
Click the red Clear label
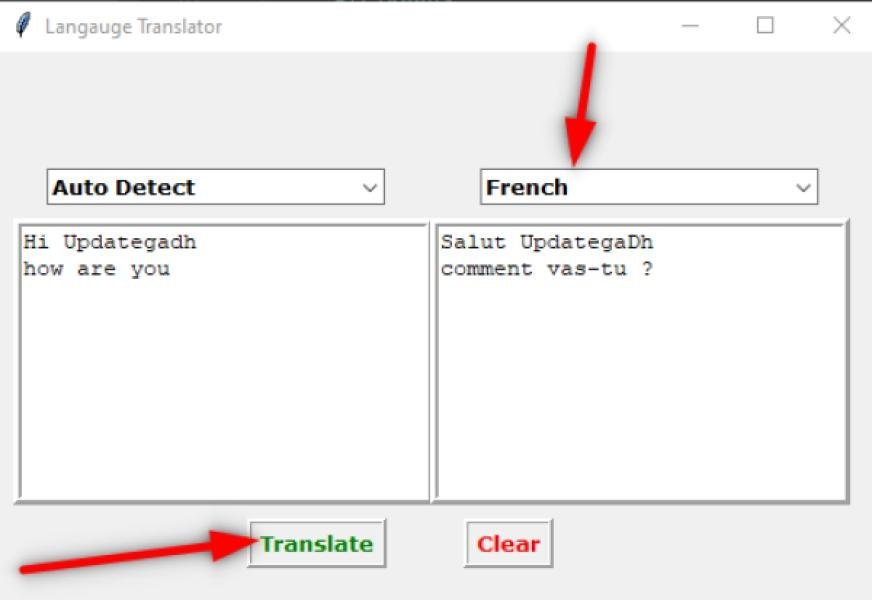coord(508,543)
